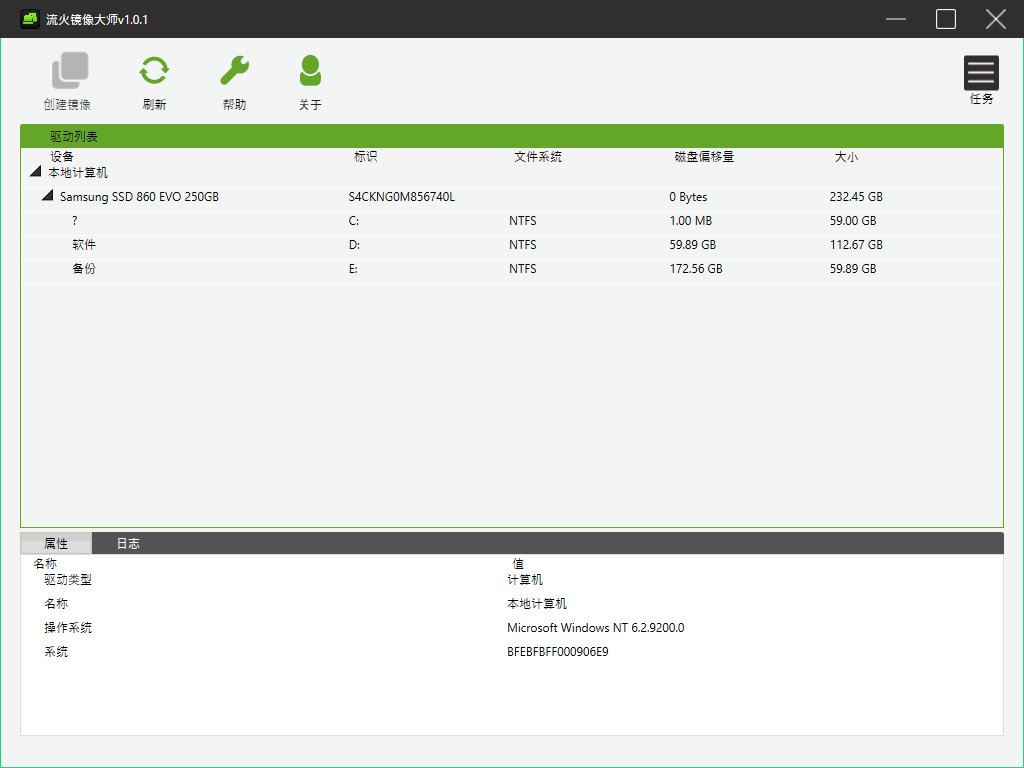
Task: Open the 帮助 help wrench icon
Action: [234, 71]
